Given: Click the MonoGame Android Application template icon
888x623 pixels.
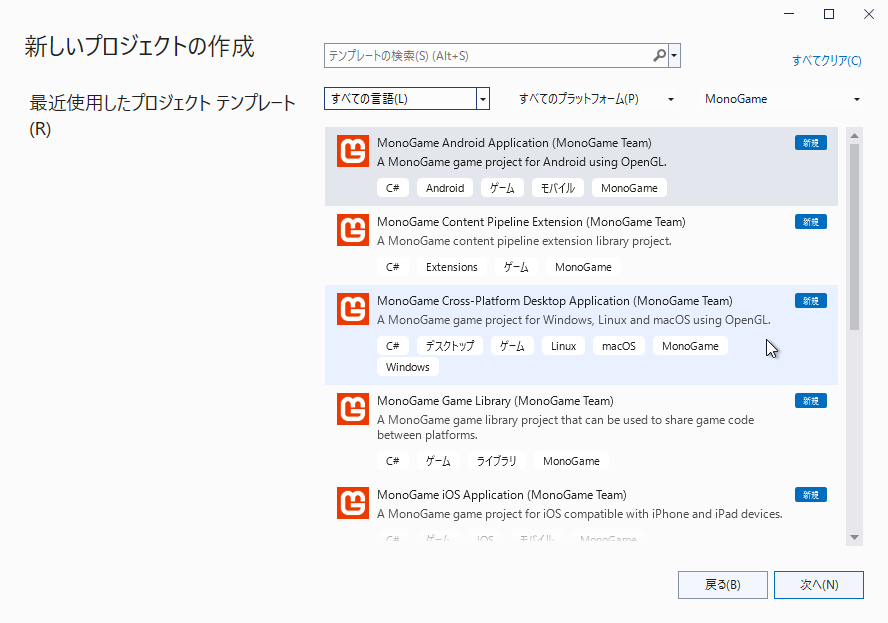Looking at the screenshot, I should (353, 151).
